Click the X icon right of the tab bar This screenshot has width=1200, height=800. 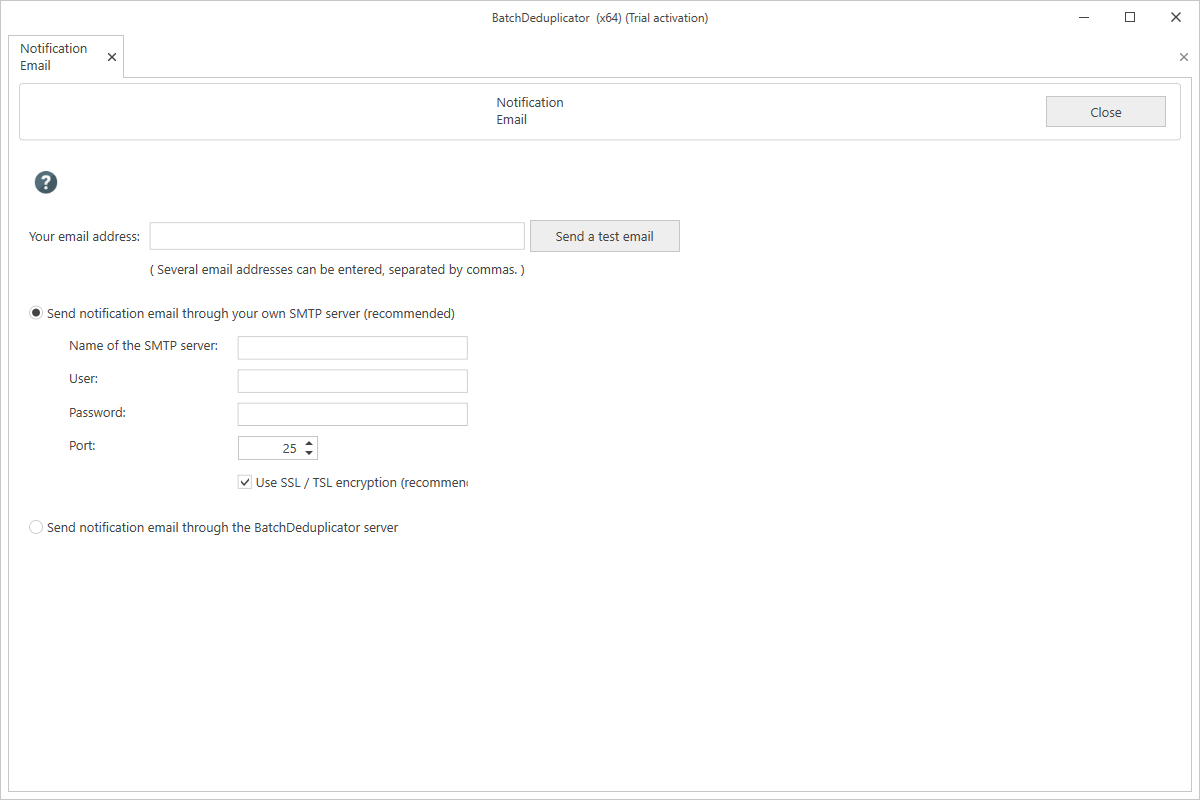pyautogui.click(x=1183, y=57)
